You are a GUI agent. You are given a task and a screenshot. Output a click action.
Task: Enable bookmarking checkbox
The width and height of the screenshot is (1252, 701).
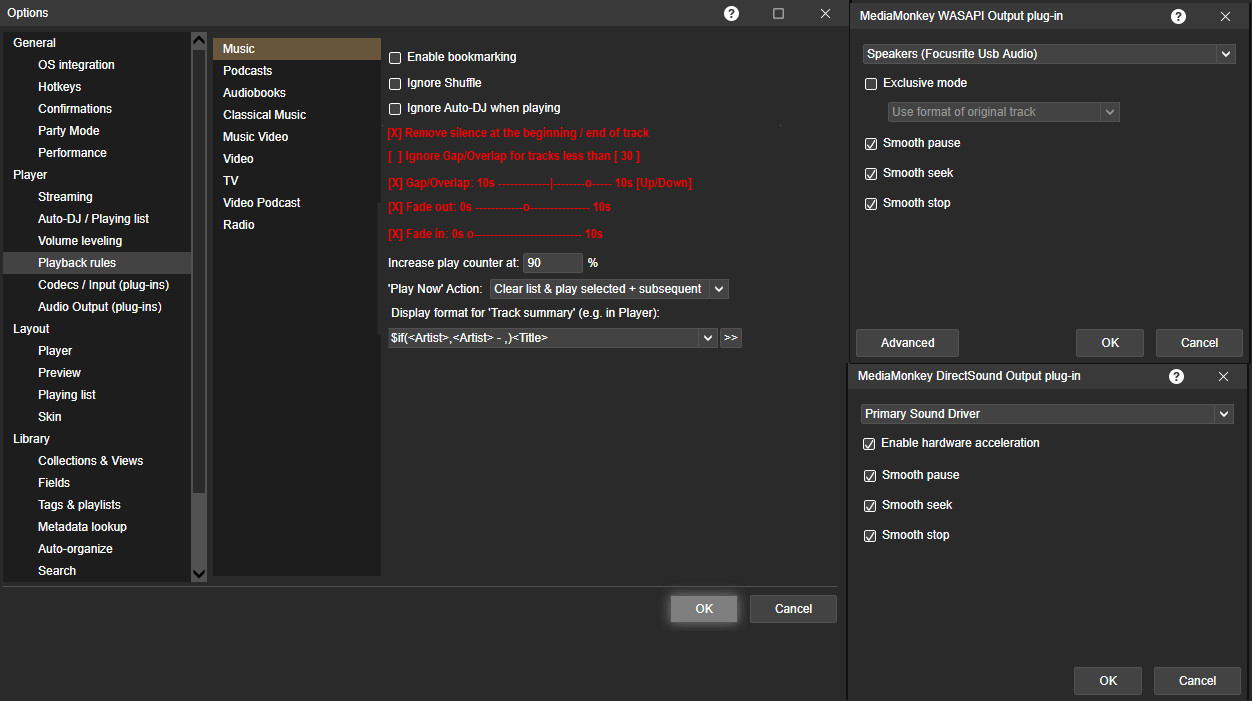click(x=395, y=58)
